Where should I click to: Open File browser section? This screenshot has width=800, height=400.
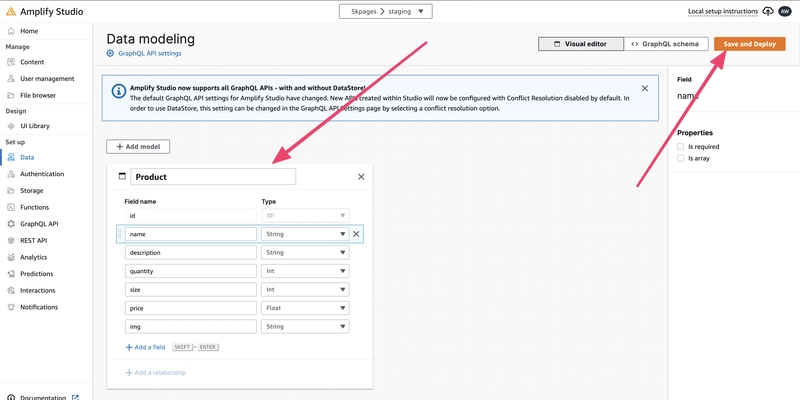[x=38, y=95]
